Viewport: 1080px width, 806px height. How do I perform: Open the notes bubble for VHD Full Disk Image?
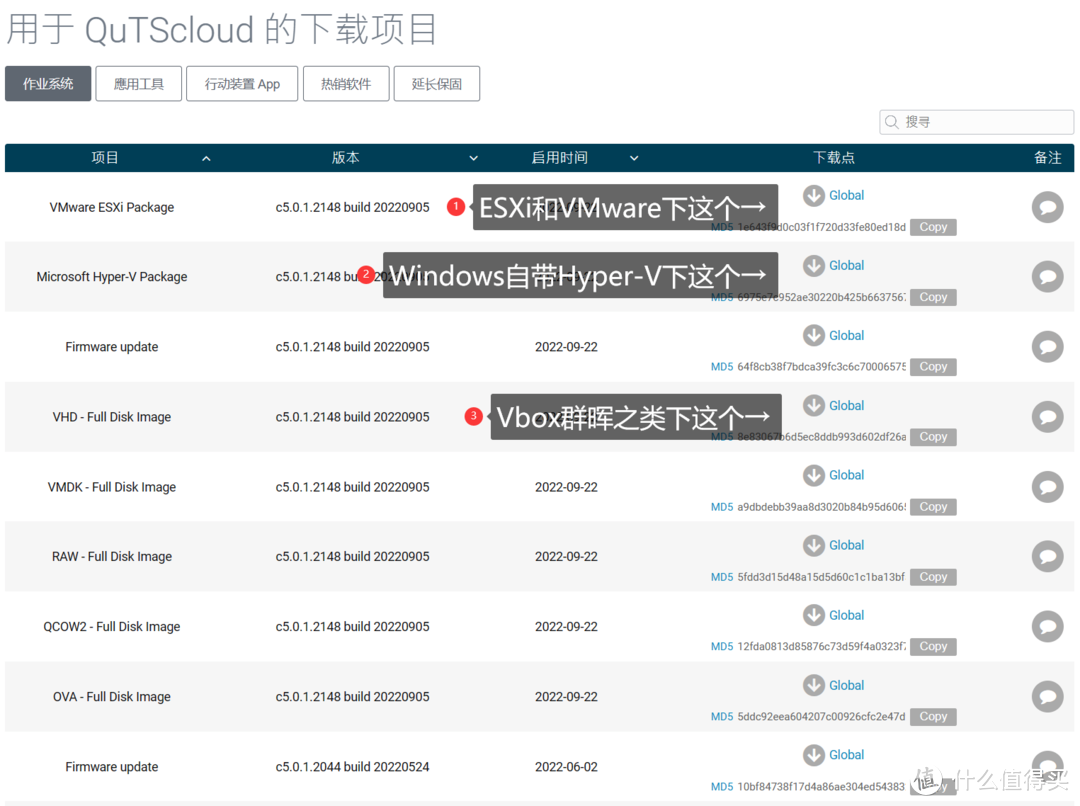[x=1047, y=417]
